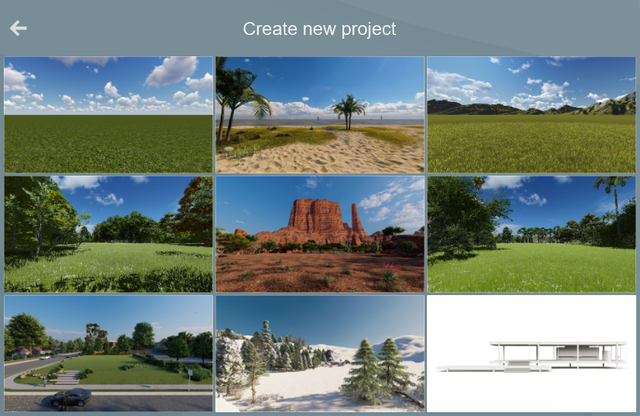Image resolution: width=640 pixels, height=416 pixels.
Task: Click the 'Create new project' title
Action: coord(320,29)
